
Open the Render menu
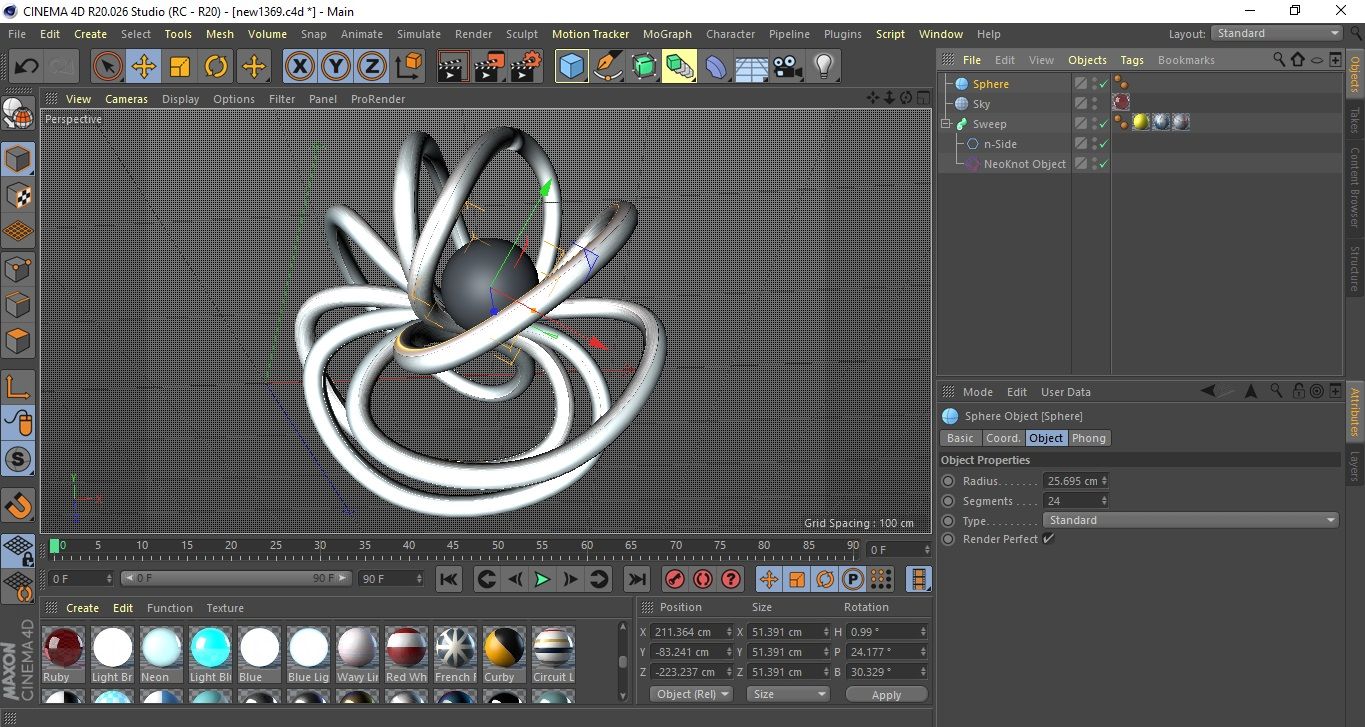(x=474, y=34)
